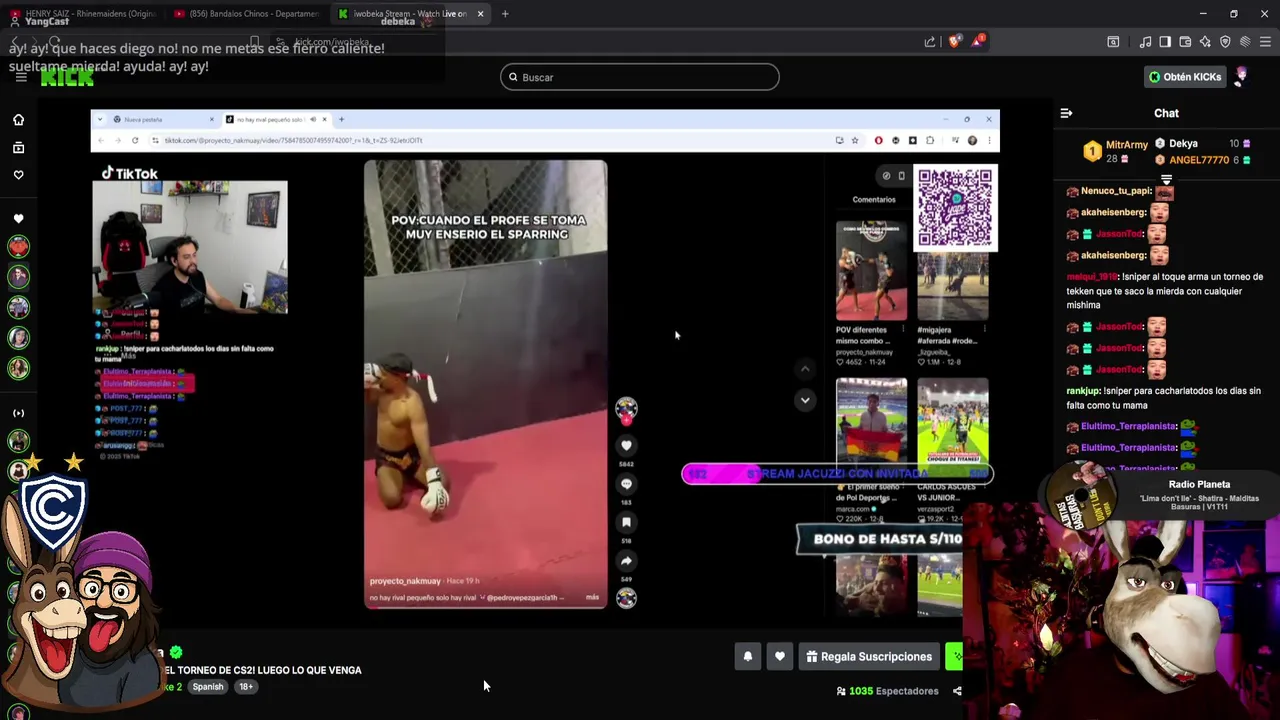Click the TikTok spinning sound disc icon

626,598
